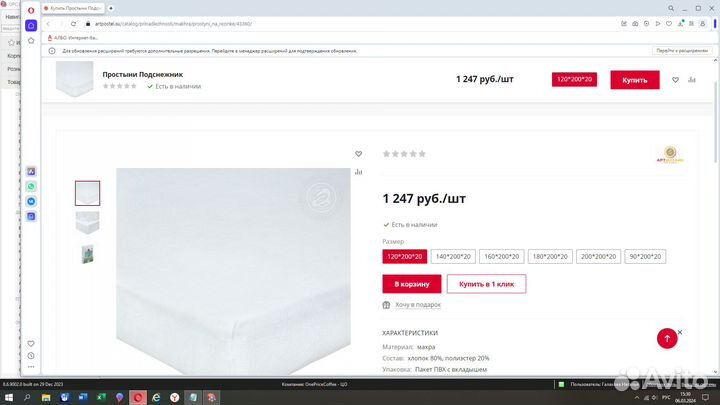Click the scroll-to-top red arrow button
720x405 pixels.
(667, 339)
